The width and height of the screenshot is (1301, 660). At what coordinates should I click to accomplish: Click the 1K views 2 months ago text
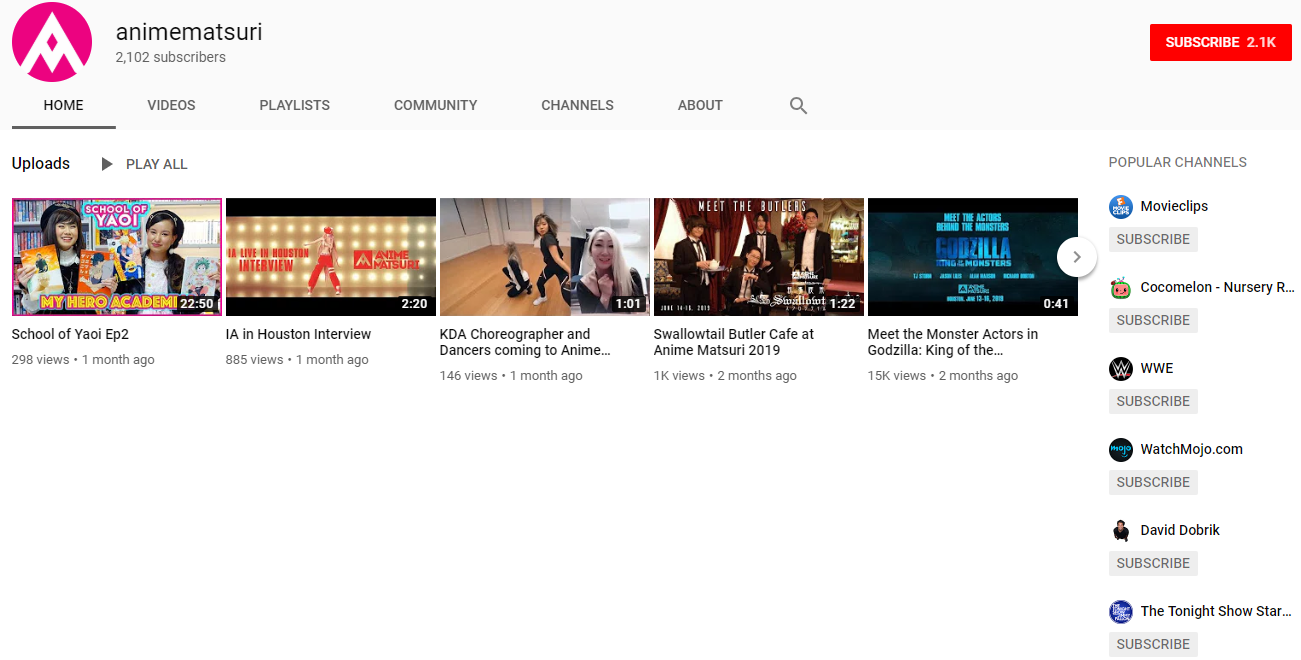click(725, 376)
